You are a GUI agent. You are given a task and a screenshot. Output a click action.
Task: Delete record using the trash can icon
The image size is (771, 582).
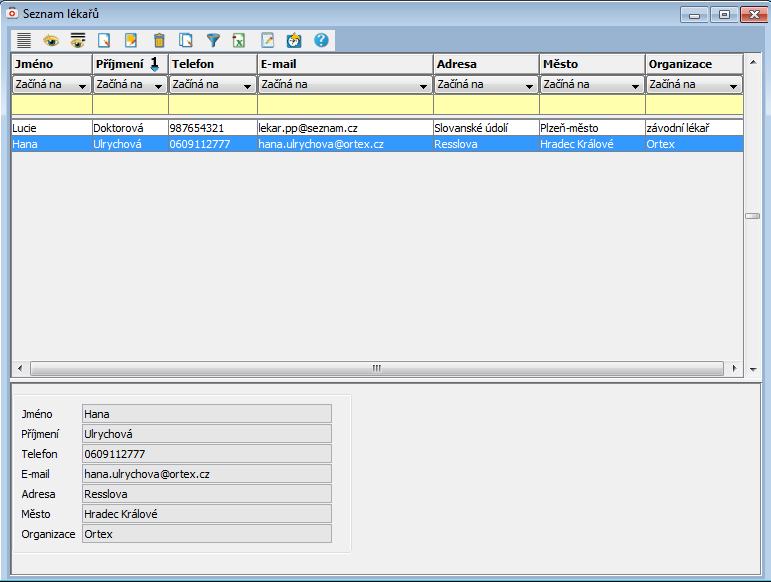[159, 40]
